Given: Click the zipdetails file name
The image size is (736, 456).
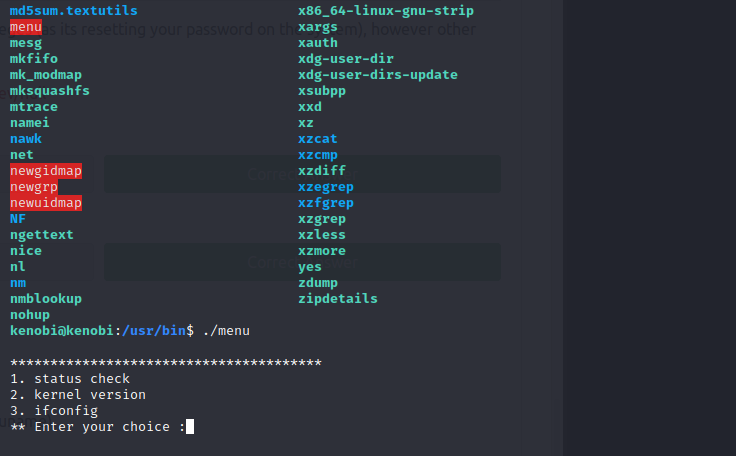Looking at the screenshot, I should (338, 299).
